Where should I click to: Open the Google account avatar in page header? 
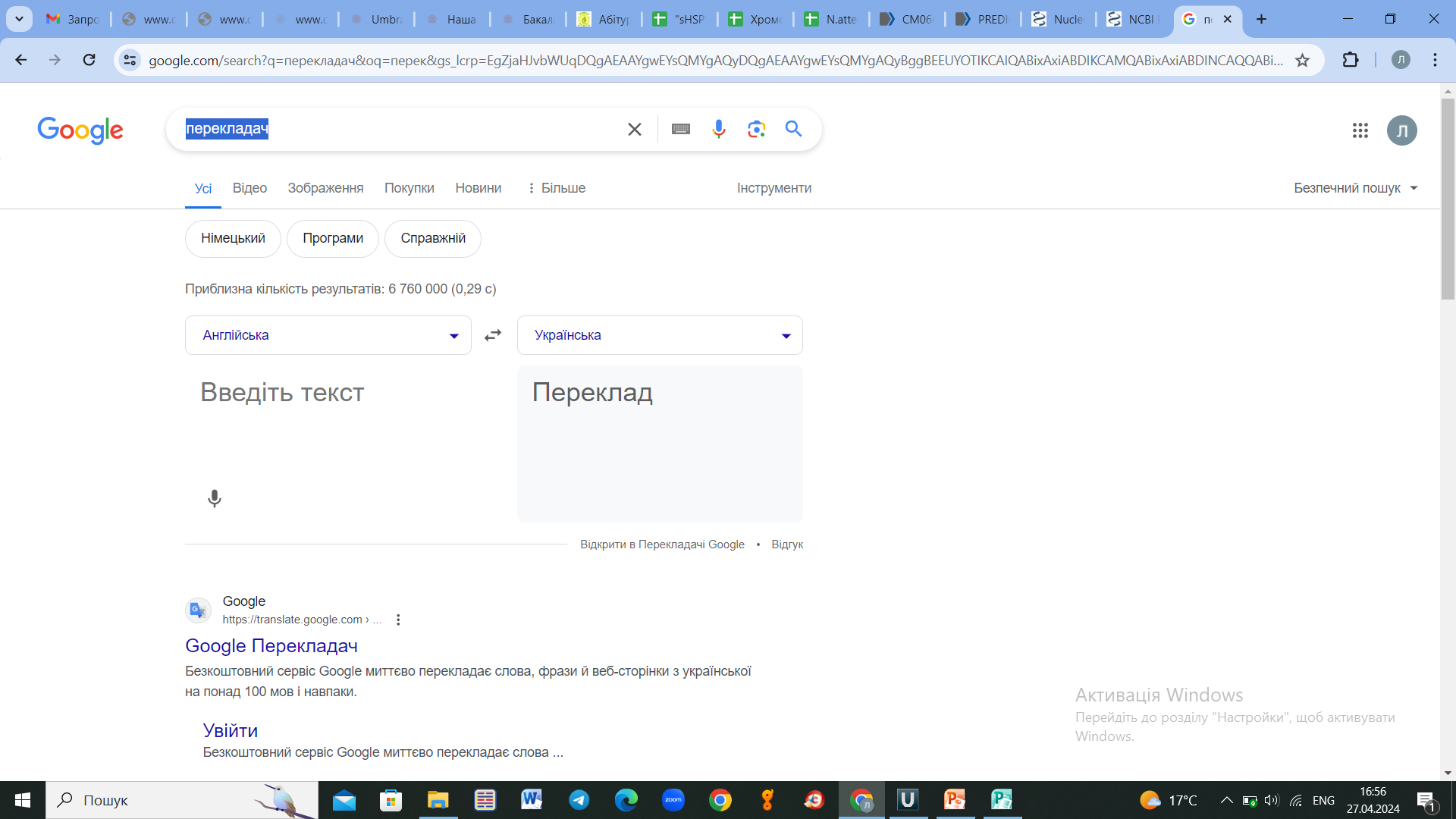click(x=1401, y=130)
